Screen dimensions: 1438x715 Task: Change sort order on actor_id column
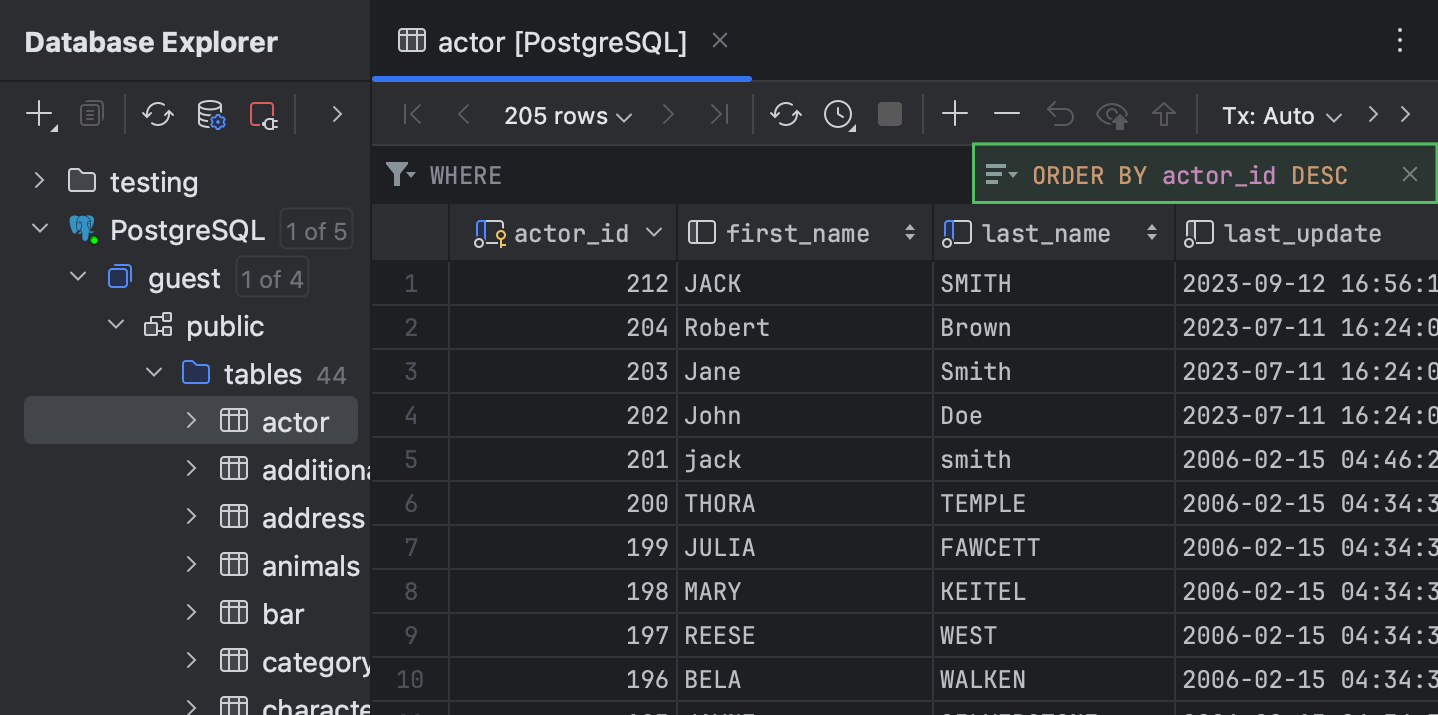pos(654,232)
